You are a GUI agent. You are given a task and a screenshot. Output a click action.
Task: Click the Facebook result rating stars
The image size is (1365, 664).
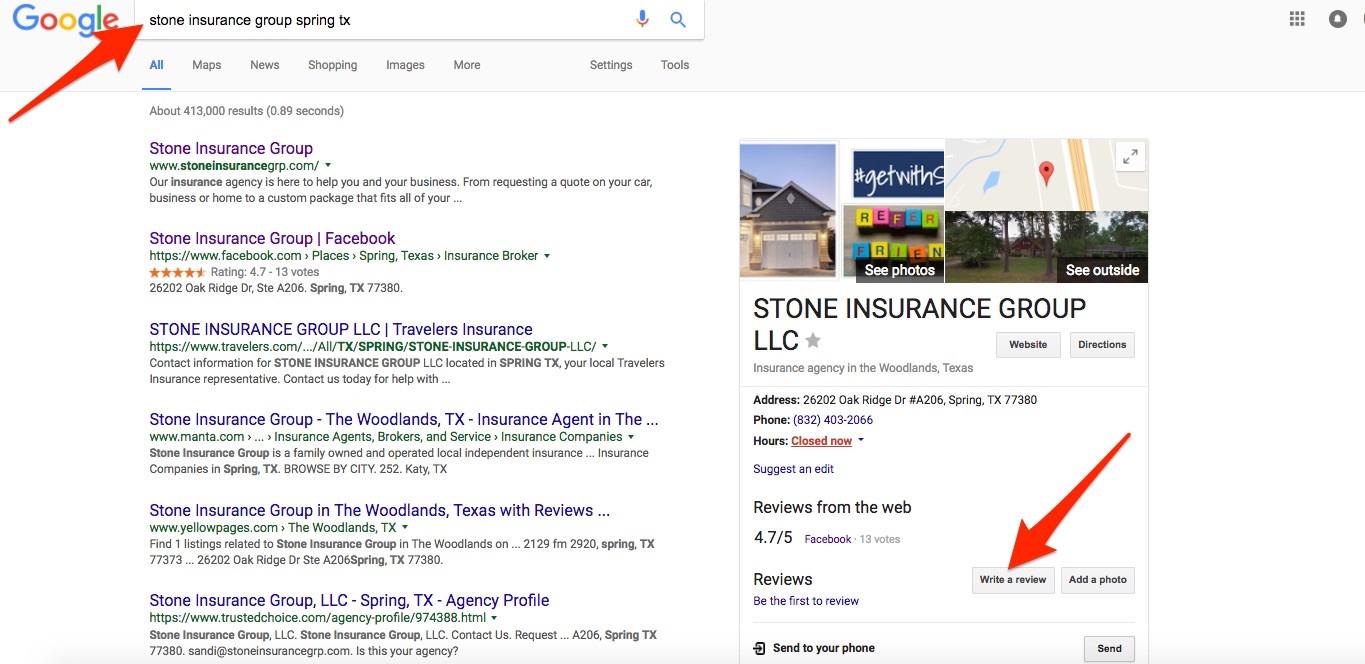click(x=177, y=272)
